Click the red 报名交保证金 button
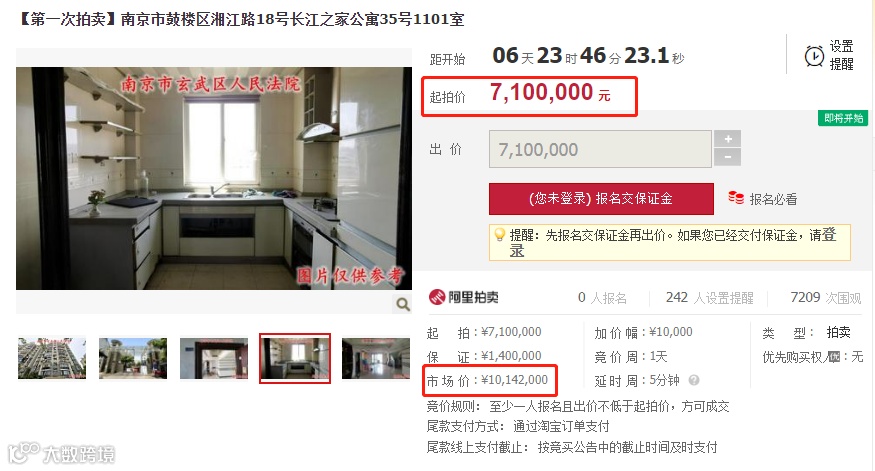The image size is (875, 471). [601, 199]
